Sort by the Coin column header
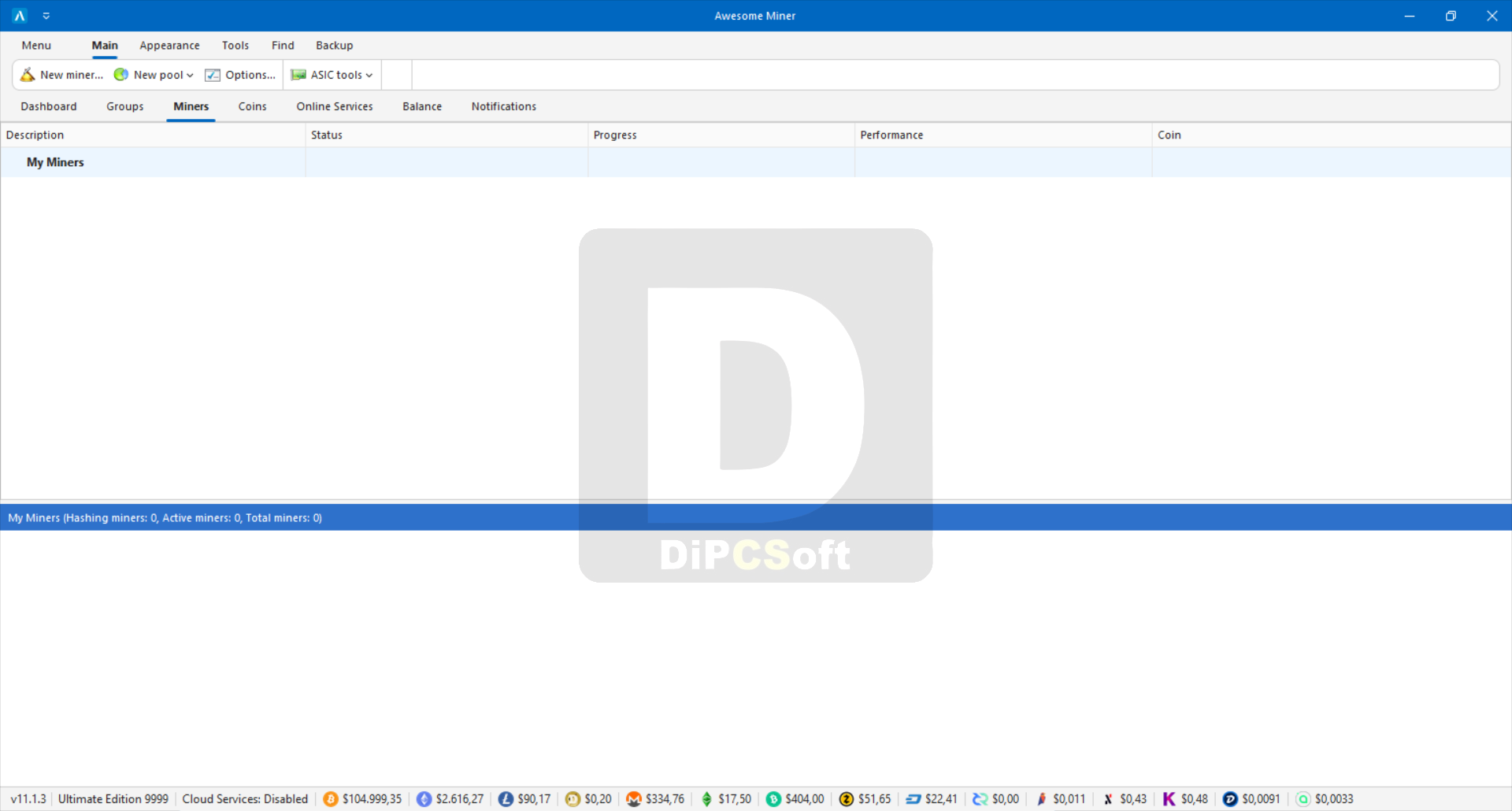The width and height of the screenshot is (1512, 811). [1331, 135]
